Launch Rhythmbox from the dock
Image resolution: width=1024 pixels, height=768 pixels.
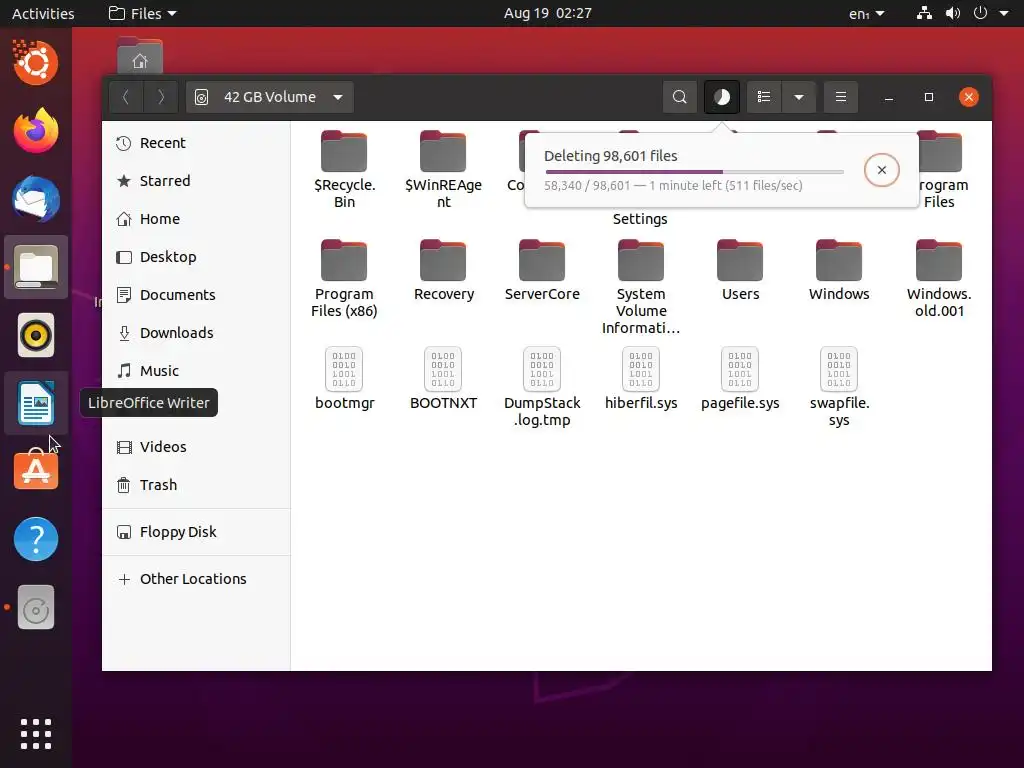36,336
